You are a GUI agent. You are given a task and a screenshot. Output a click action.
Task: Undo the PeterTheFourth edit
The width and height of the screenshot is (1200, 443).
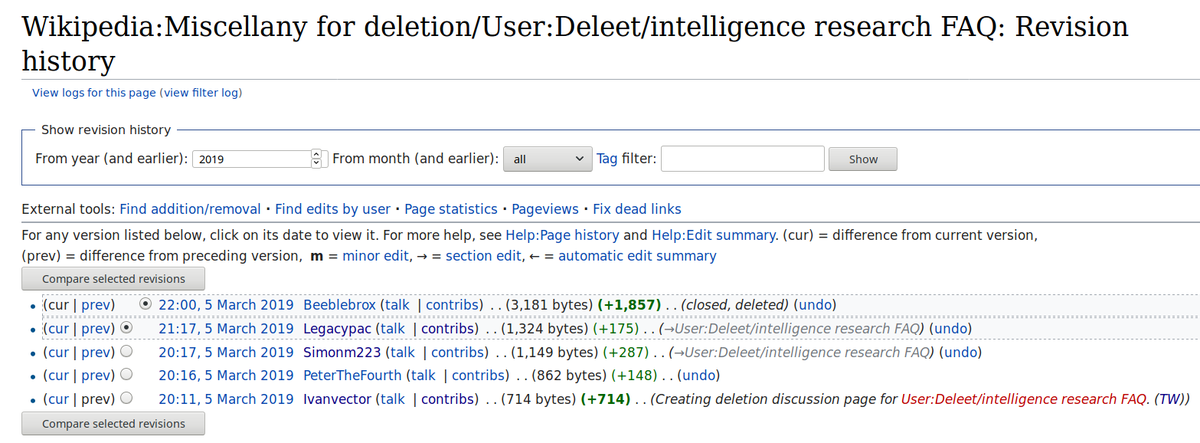(700, 376)
